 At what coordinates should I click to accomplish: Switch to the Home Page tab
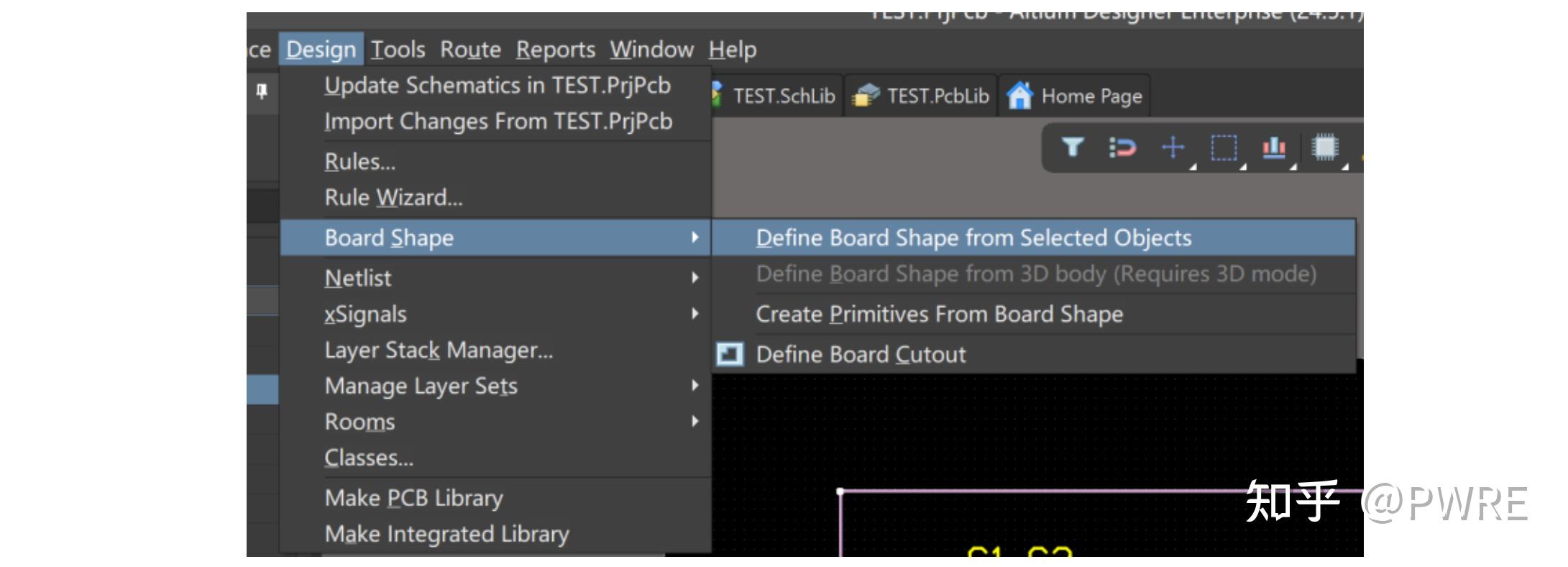tap(1076, 96)
